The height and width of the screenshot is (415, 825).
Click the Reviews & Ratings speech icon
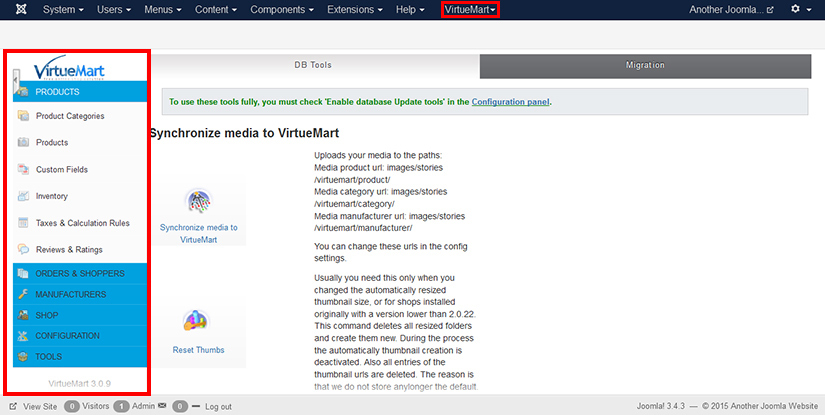click(x=23, y=249)
